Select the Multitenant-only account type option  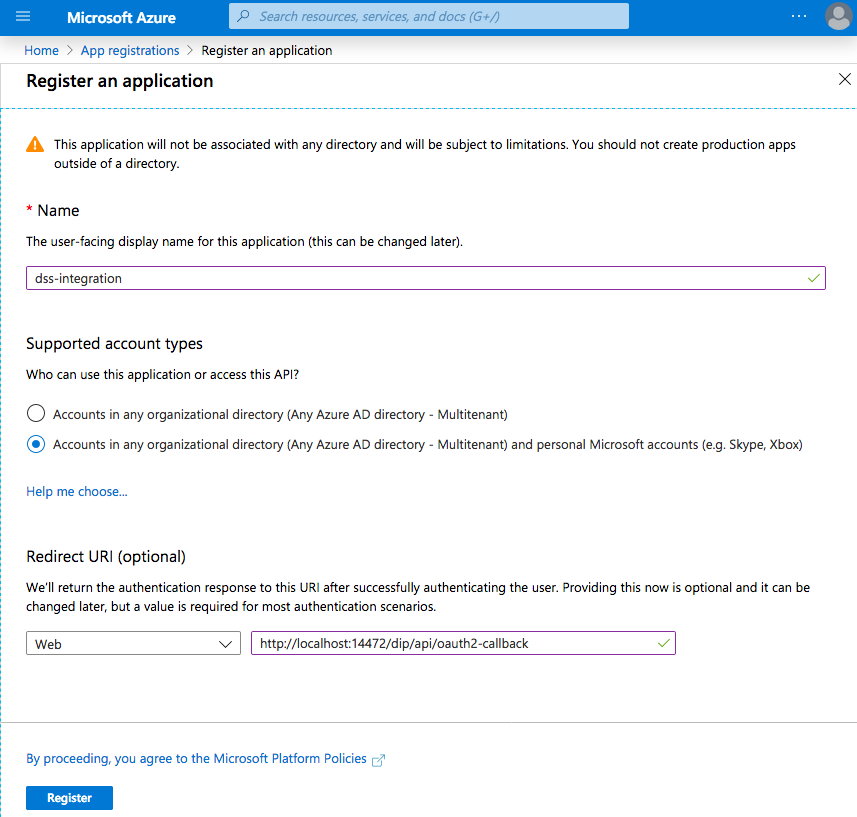pos(36,413)
